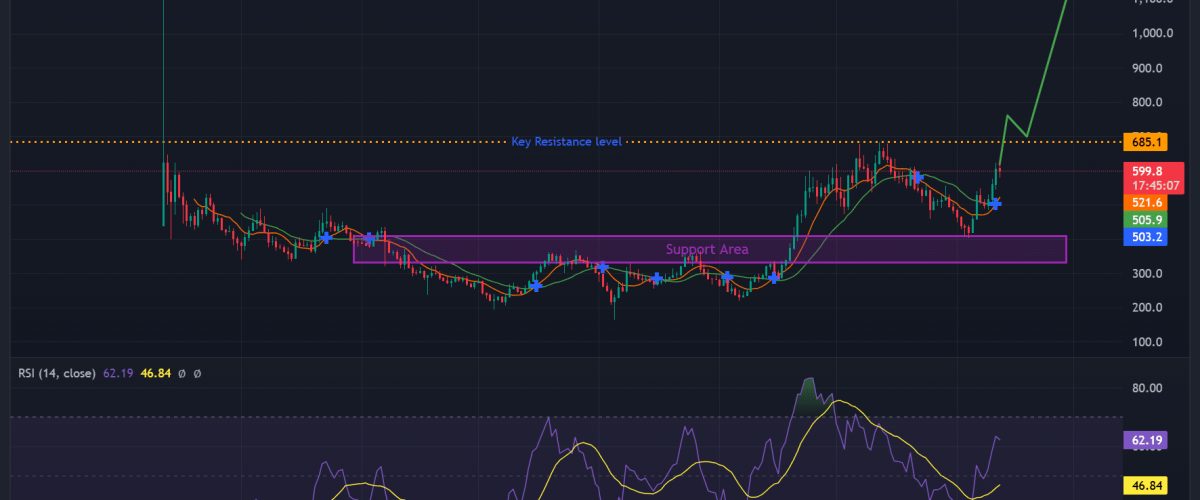1200x500 pixels.
Task: Click the 1,000.0 tick on price scale
Action: pyautogui.click(x=1152, y=33)
